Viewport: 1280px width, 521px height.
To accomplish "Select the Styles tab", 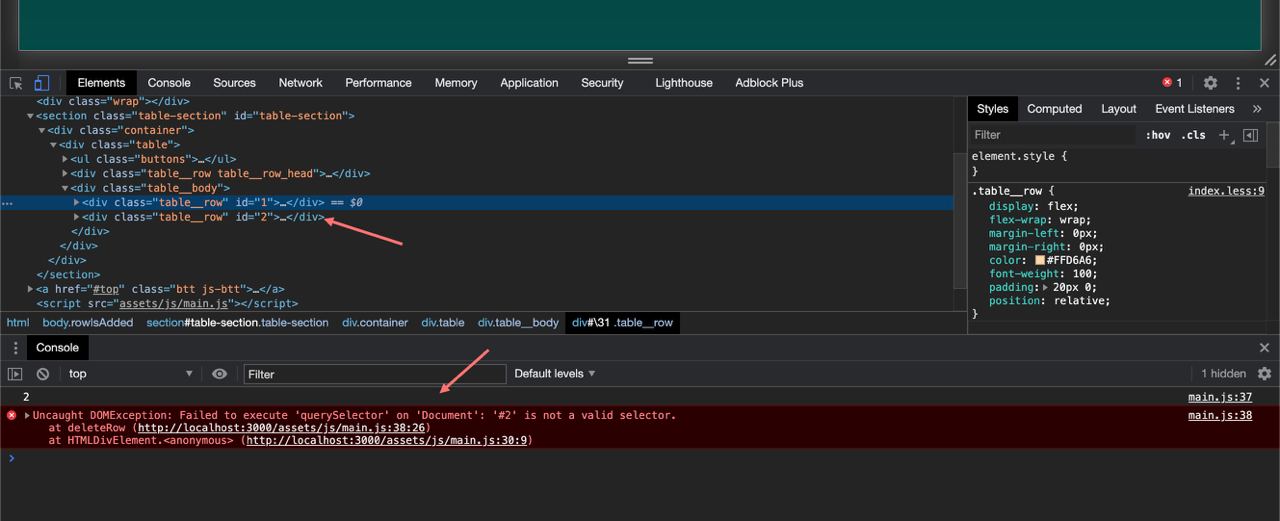I will click(x=992, y=109).
